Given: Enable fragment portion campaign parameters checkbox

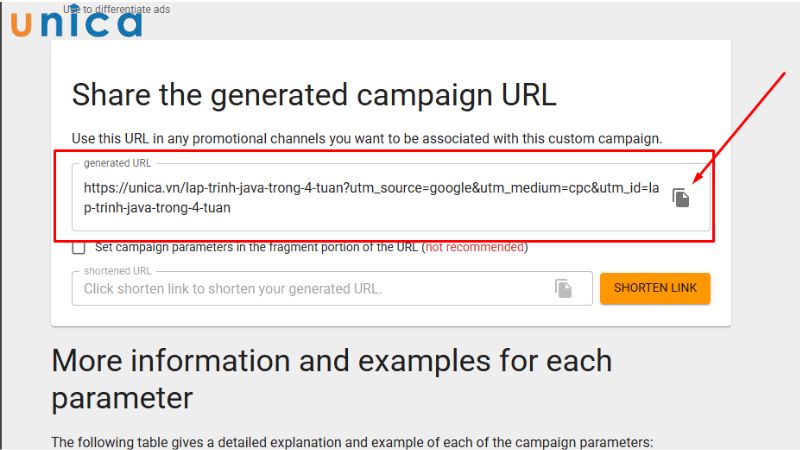Looking at the screenshot, I should 78,247.
